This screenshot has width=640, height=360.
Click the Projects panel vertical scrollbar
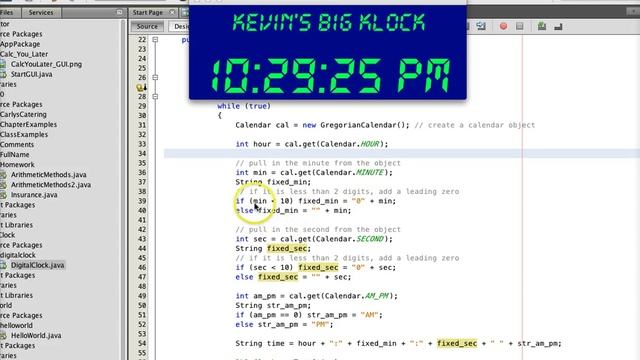[x=123, y=190]
